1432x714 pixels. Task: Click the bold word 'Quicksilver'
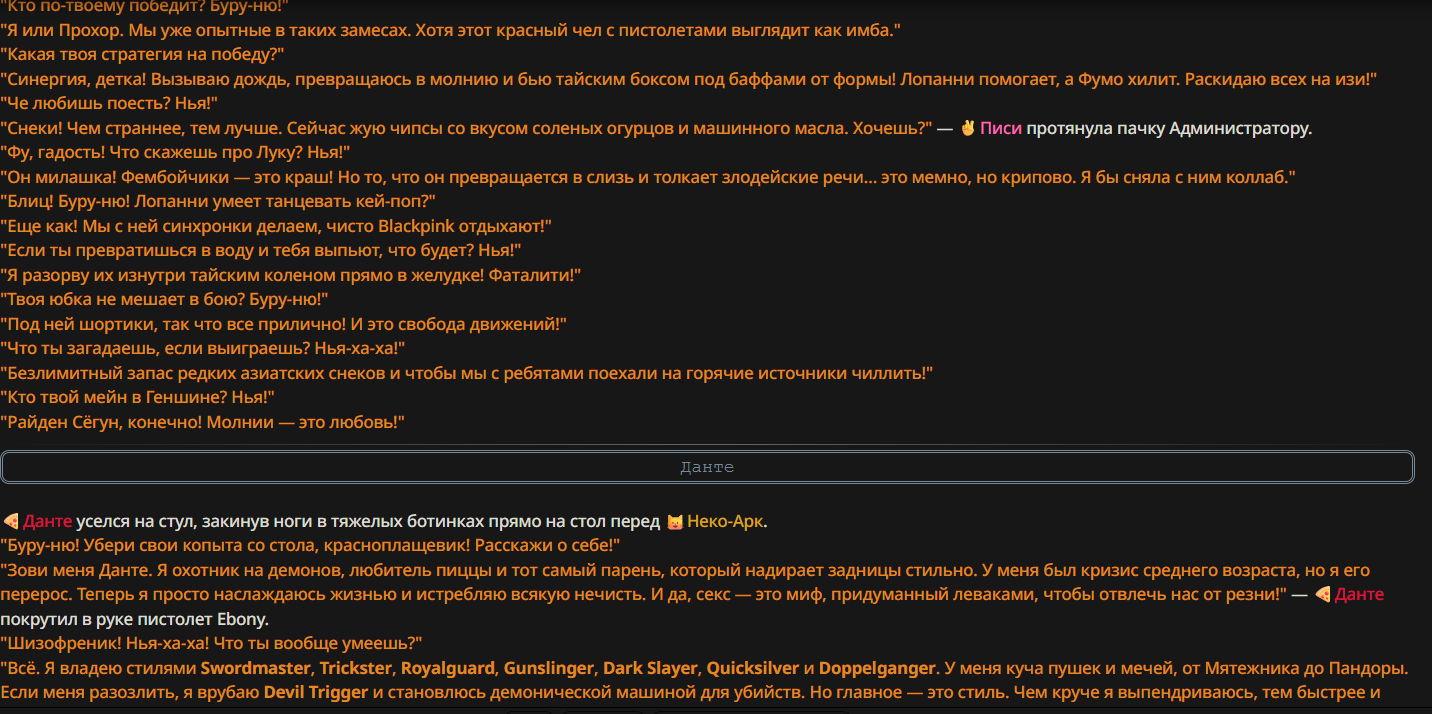click(751, 668)
